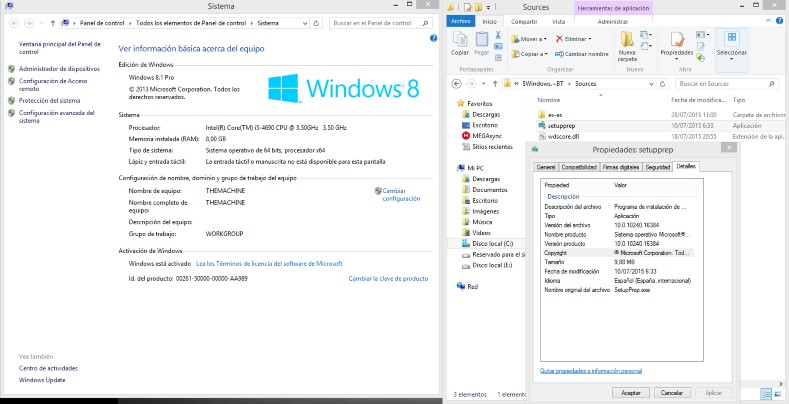Click quick access New folder icon in title bar
Viewport: 789px width, 404px height.
[x=479, y=7]
